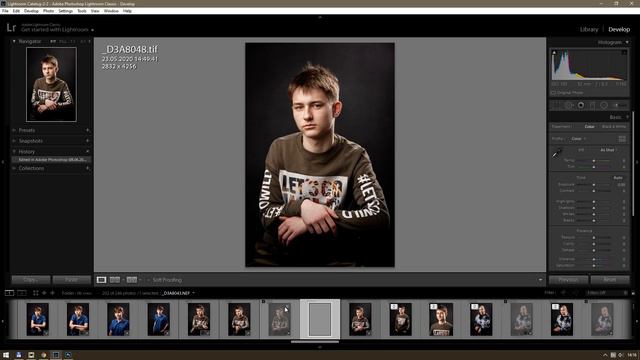The image size is (640, 360).
Task: Select first blue-shirt filmstrip thumbnail
Action: (38, 319)
